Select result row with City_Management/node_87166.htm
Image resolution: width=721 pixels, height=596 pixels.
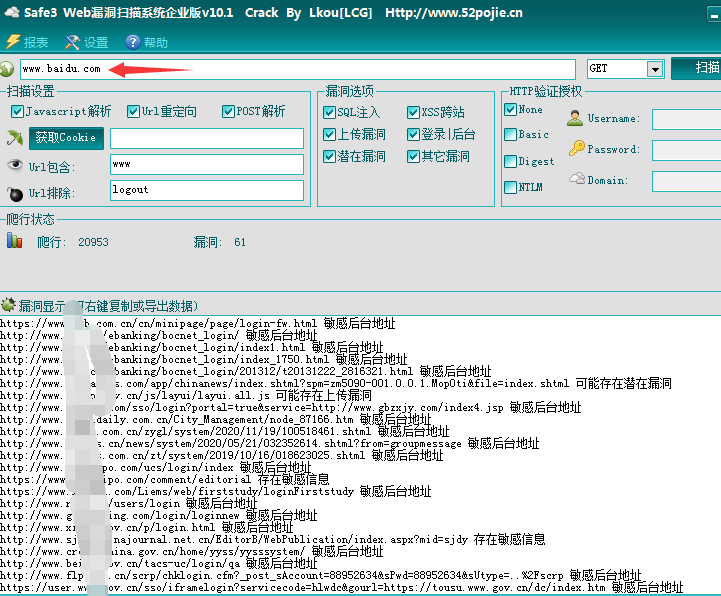pyautogui.click(x=216, y=419)
